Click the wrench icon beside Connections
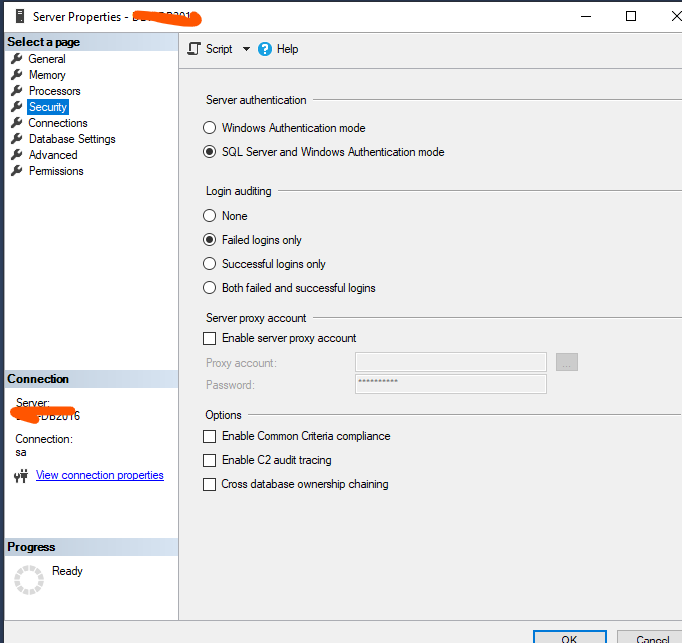Screen dimensions: 682x643 (17, 123)
